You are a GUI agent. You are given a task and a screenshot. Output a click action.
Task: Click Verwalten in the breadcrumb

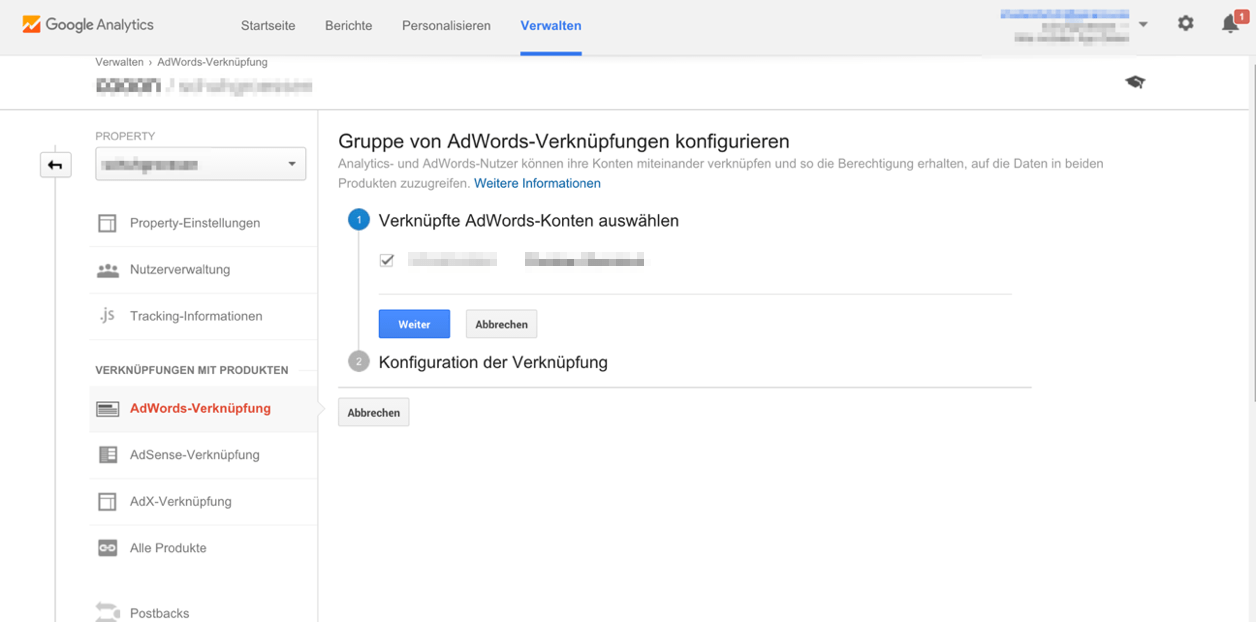pyautogui.click(x=119, y=62)
